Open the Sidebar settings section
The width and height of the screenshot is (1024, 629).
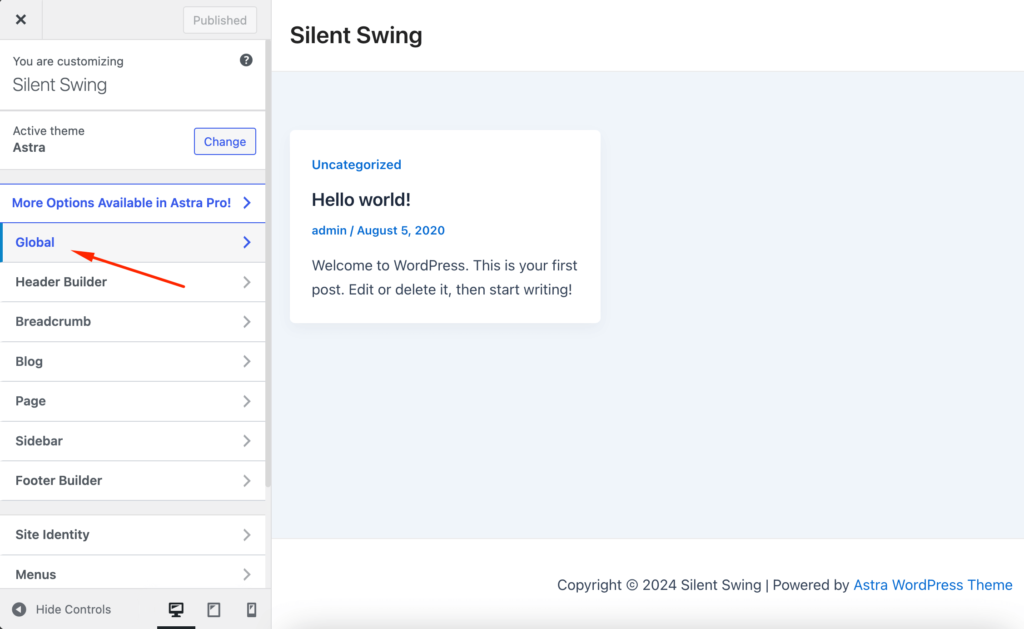pos(133,441)
